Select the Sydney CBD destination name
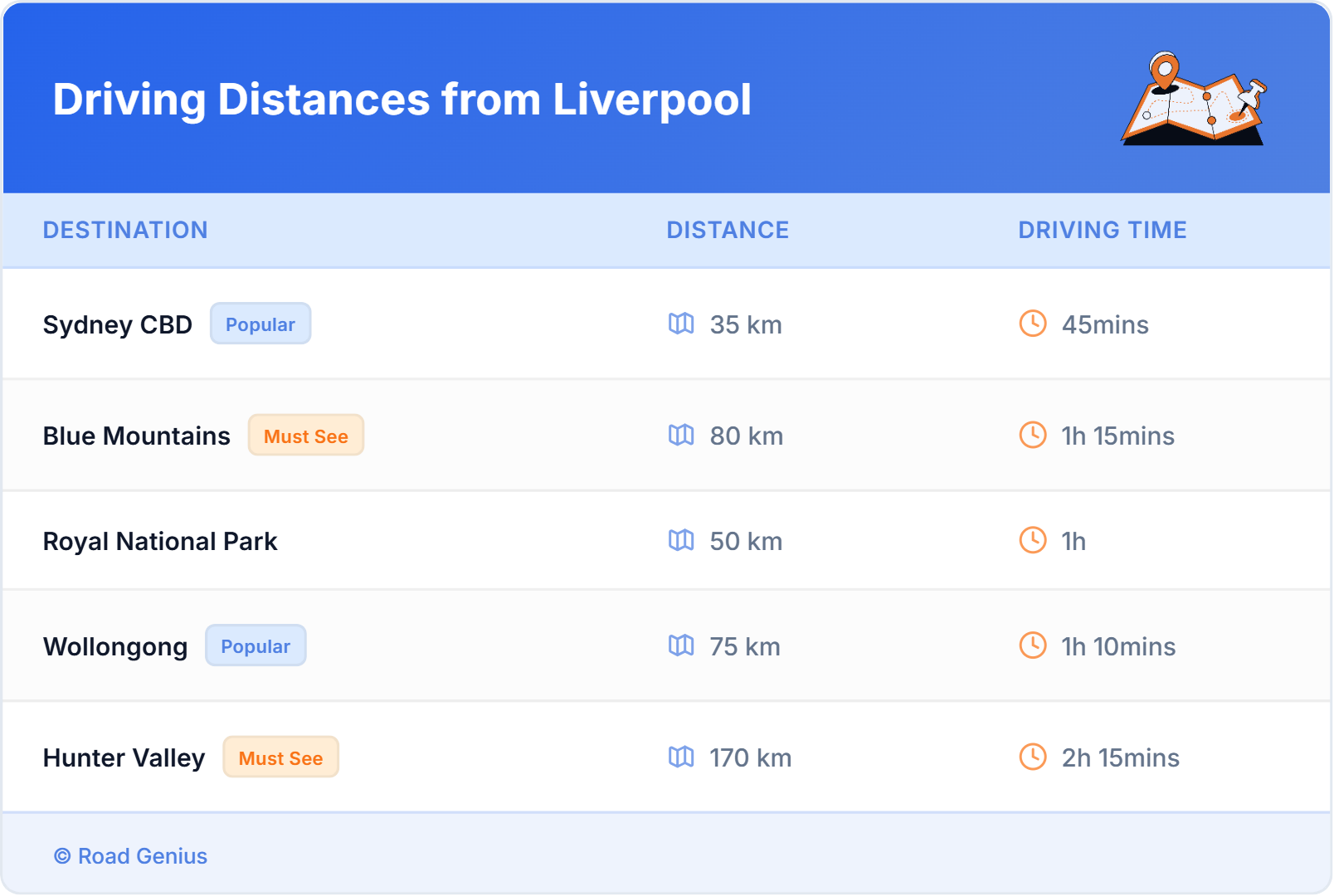 pyautogui.click(x=118, y=324)
